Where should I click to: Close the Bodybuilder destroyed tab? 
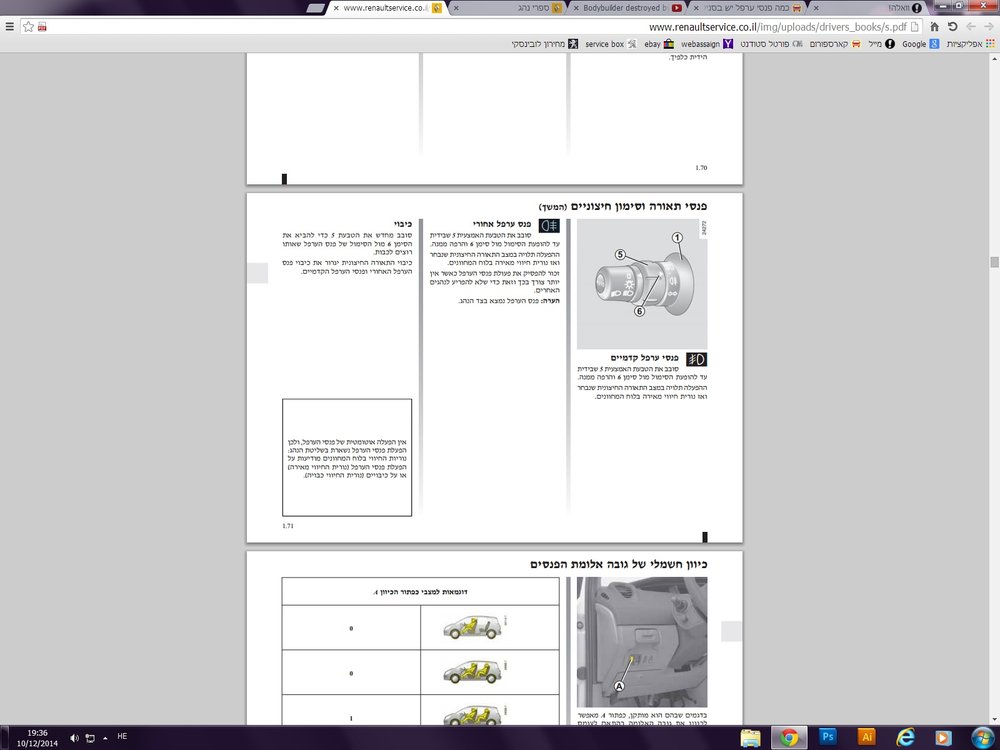pos(575,8)
